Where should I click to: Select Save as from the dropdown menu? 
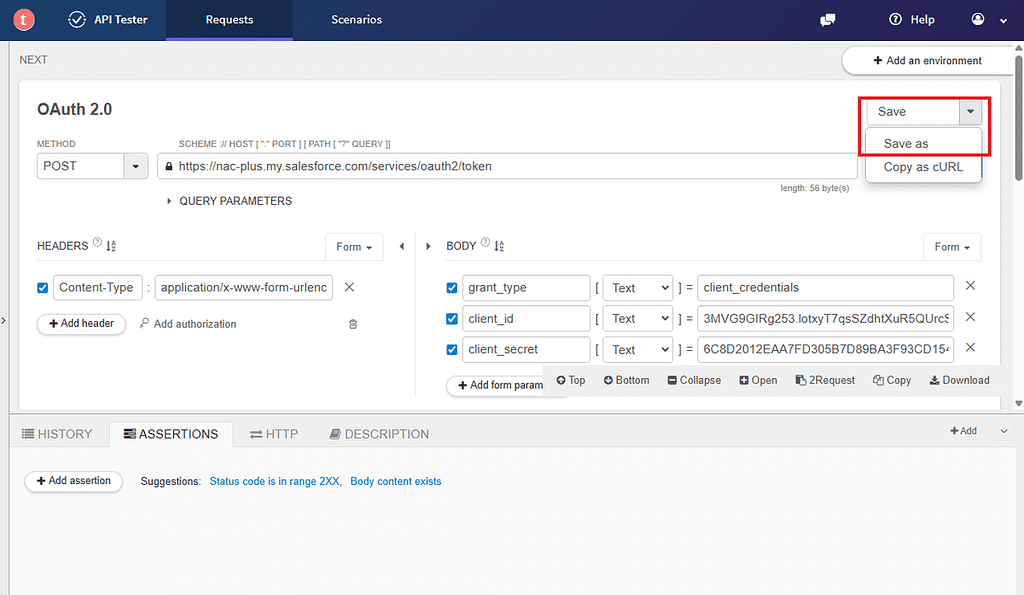tap(906, 144)
